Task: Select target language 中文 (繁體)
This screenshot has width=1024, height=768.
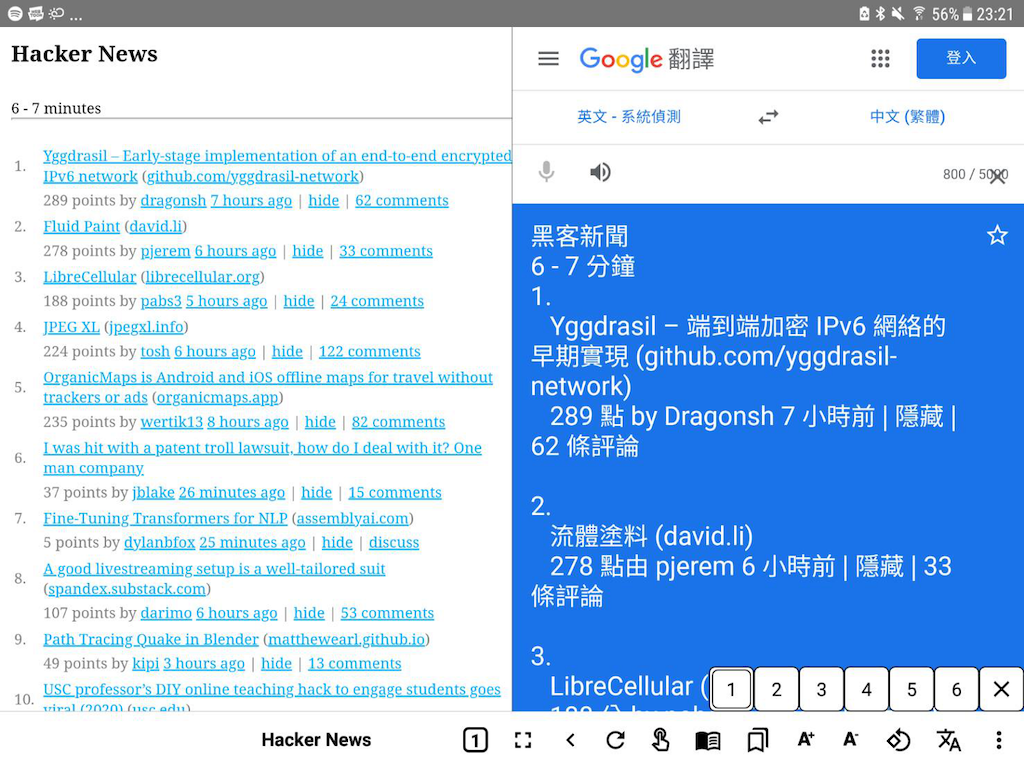Action: pyautogui.click(x=907, y=117)
